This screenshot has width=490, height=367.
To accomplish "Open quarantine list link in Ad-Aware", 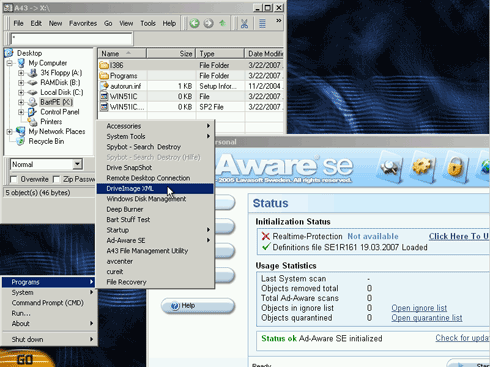I will click(x=427, y=318).
